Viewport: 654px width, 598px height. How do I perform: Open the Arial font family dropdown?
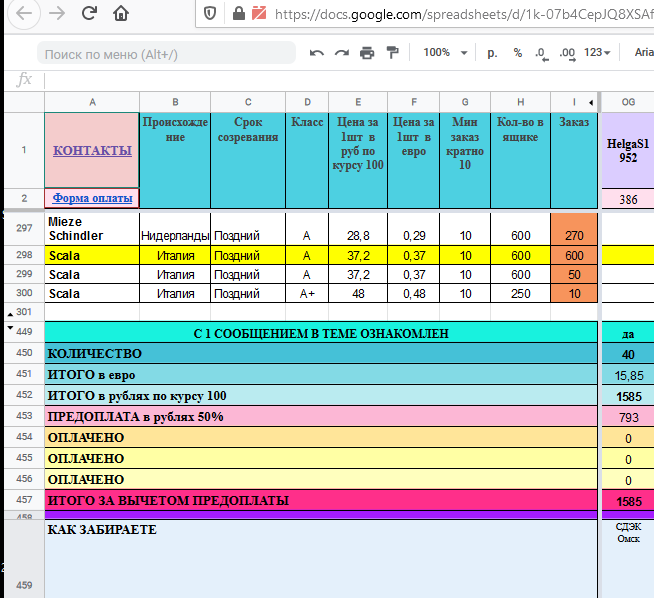[x=642, y=53]
